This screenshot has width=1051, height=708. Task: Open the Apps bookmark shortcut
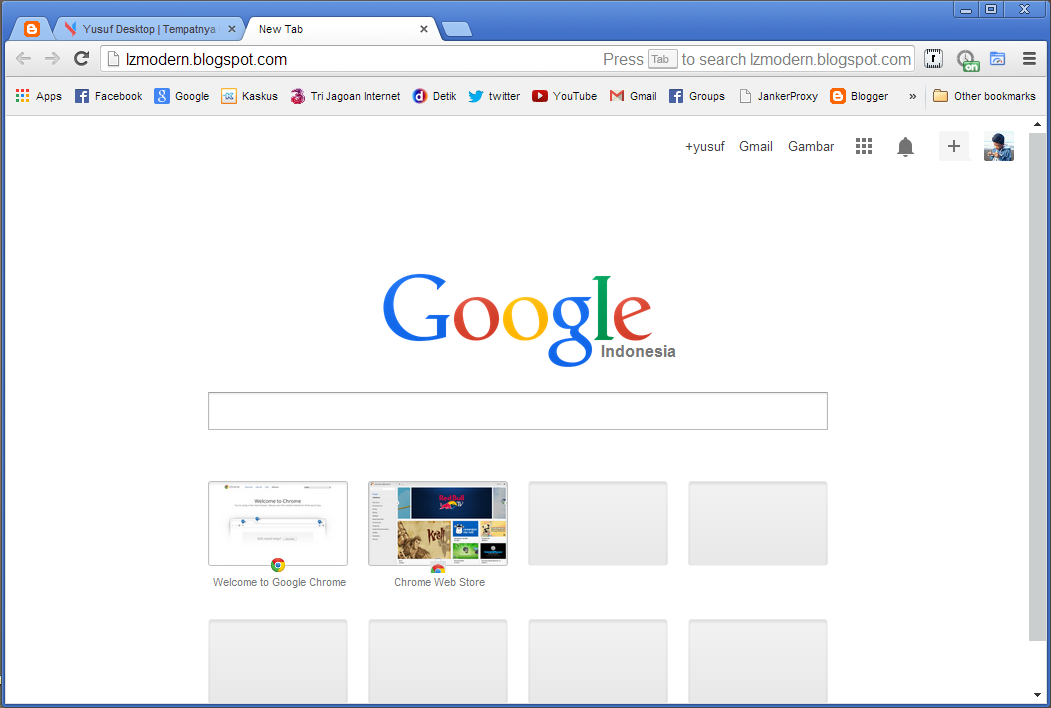[x=39, y=96]
